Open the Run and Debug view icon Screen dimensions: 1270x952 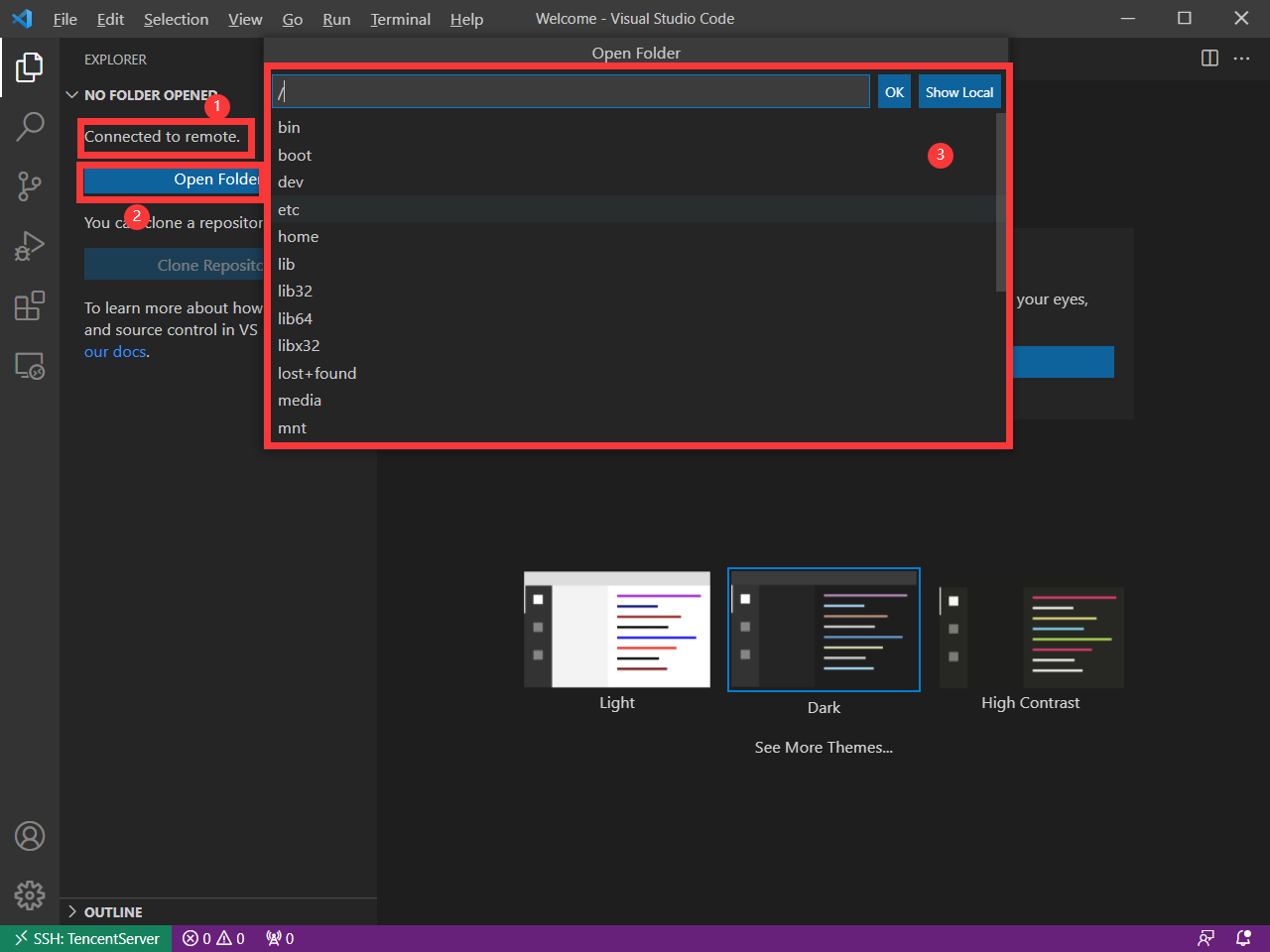(x=30, y=246)
